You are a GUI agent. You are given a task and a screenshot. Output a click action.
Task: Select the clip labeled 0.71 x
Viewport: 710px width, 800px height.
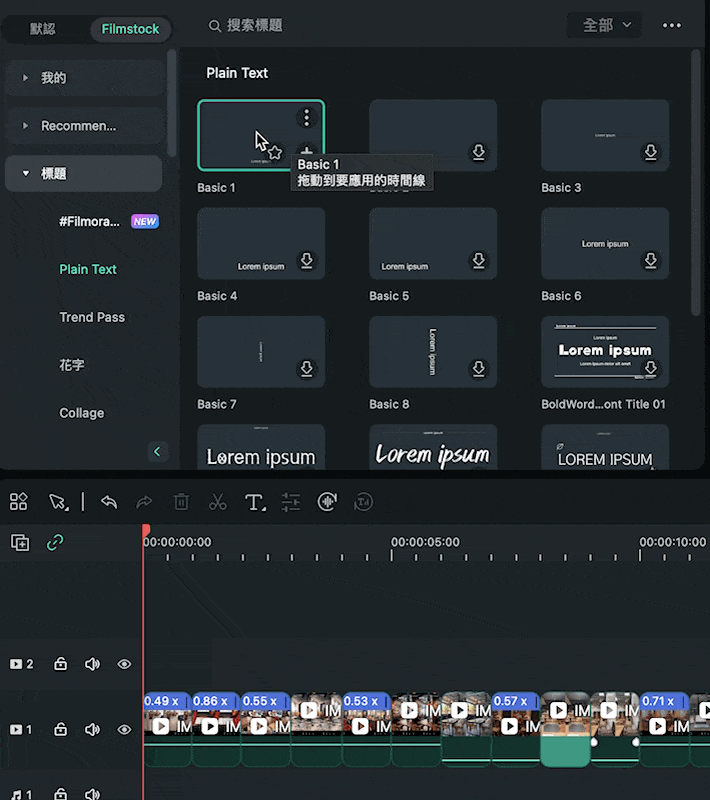pos(665,729)
